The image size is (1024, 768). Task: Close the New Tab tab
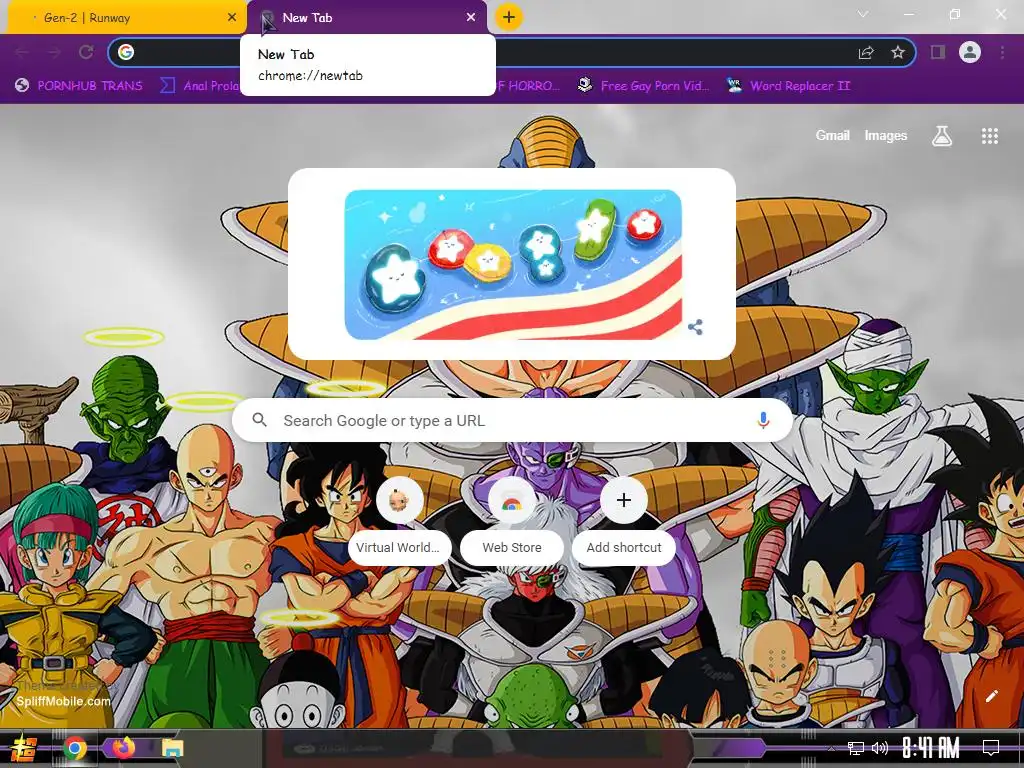tap(471, 18)
